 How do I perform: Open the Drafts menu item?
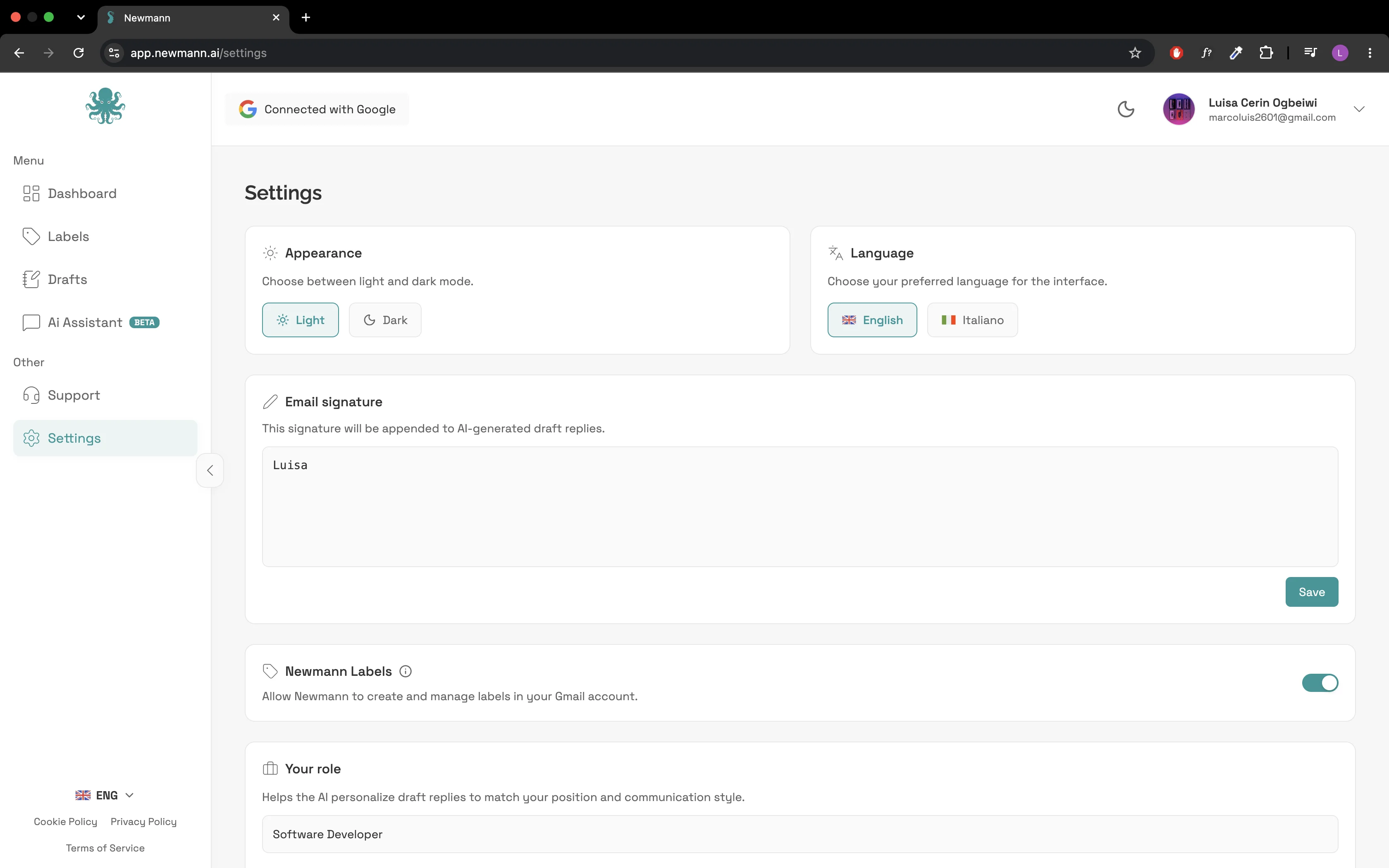[x=105, y=279]
